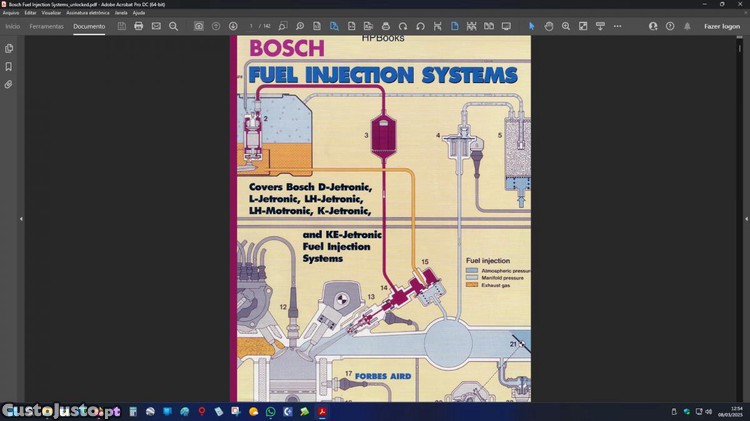
Task: Go to next page arrow
Action: click(233, 26)
